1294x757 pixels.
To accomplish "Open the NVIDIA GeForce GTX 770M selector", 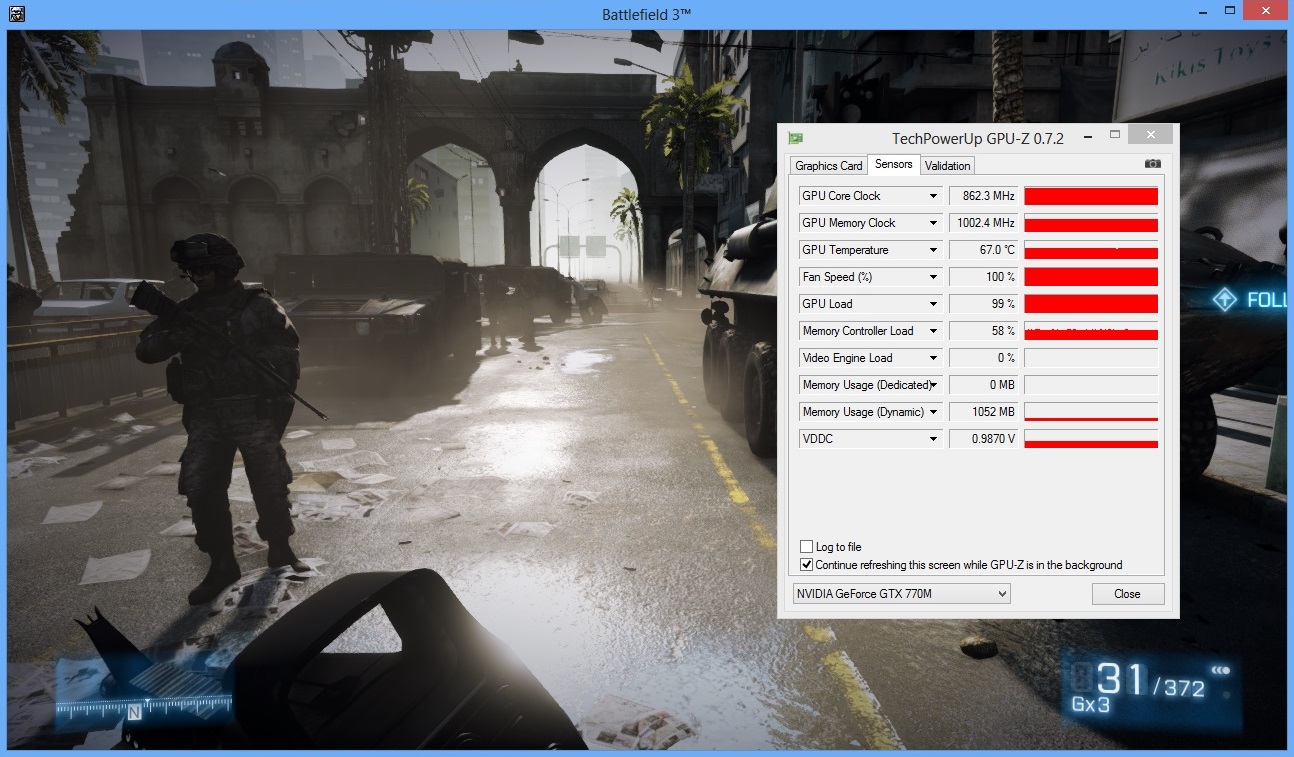I will pos(901,594).
